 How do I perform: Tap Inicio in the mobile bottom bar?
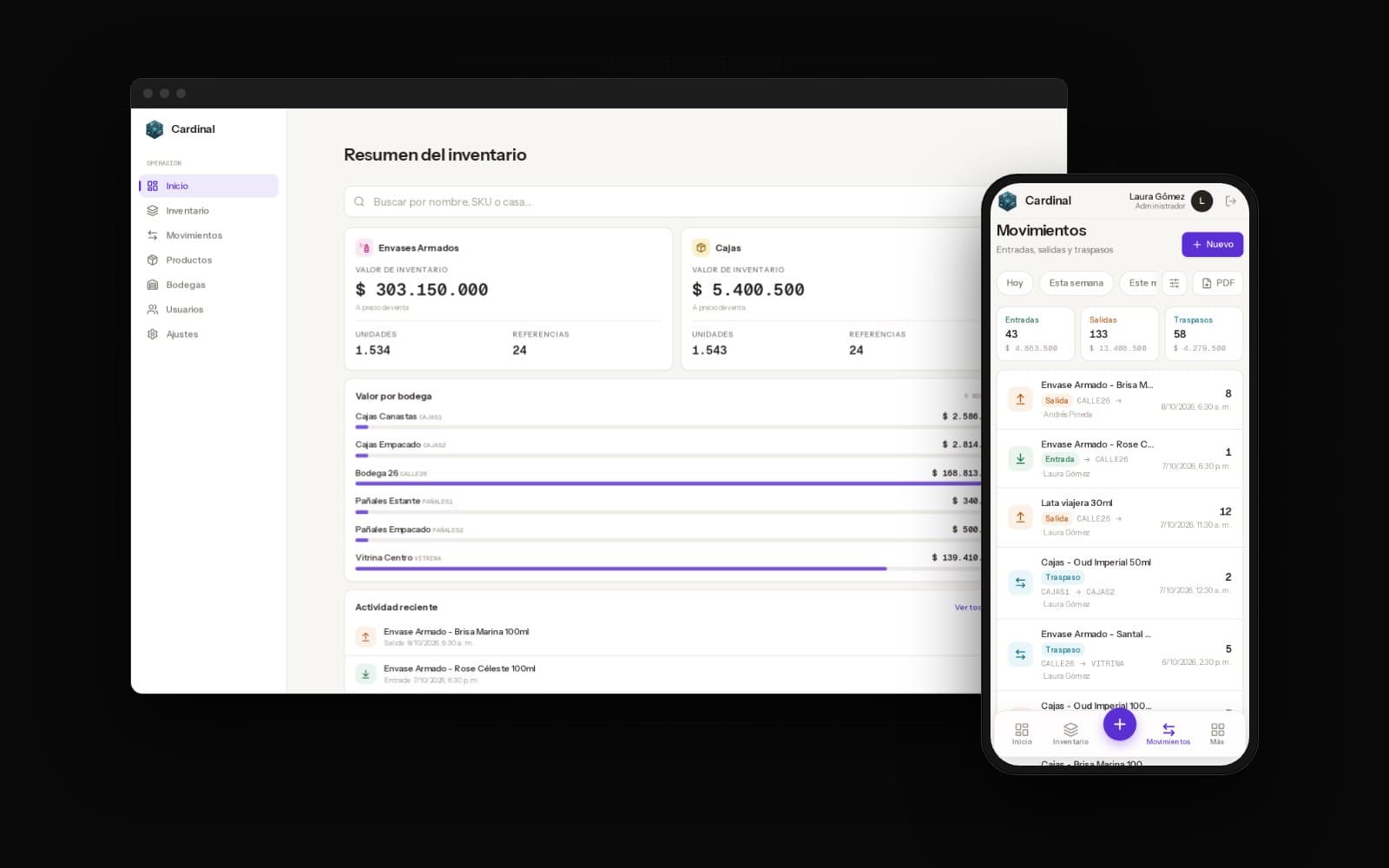click(1022, 734)
